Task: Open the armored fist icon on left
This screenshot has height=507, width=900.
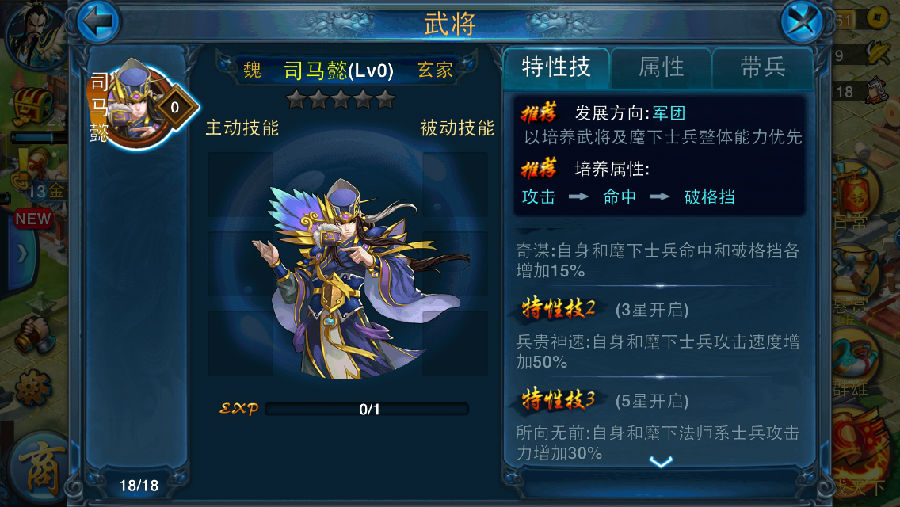Action: pyautogui.click(x=34, y=334)
